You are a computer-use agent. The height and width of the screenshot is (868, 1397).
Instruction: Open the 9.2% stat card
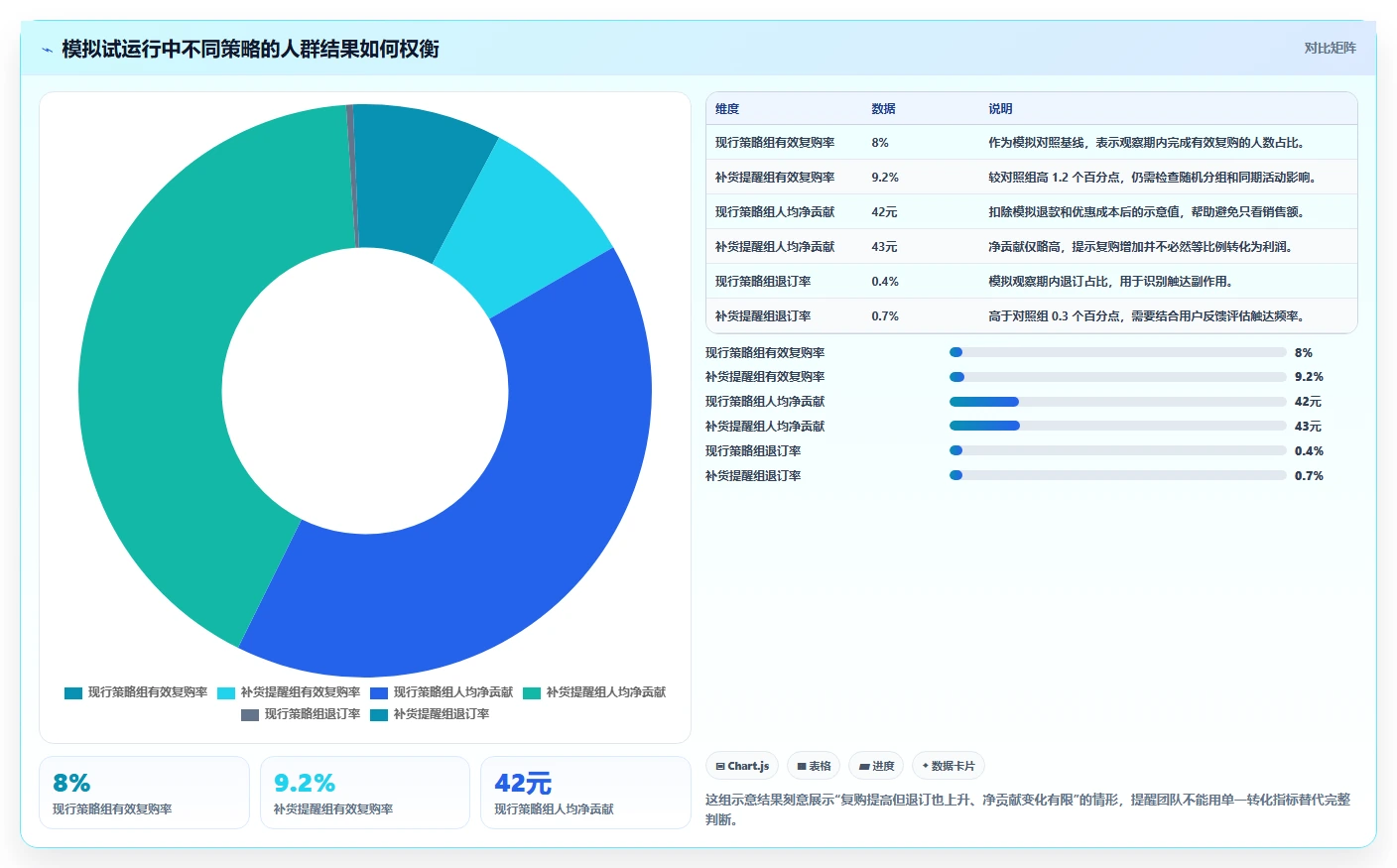point(365,793)
